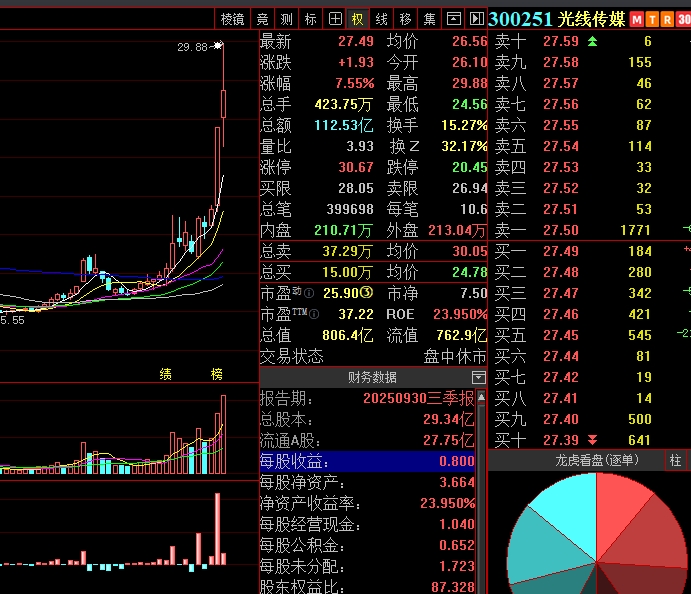The image size is (691, 594).
Task: Toggle the 权 adjustment button
Action: pyautogui.click(x=358, y=19)
